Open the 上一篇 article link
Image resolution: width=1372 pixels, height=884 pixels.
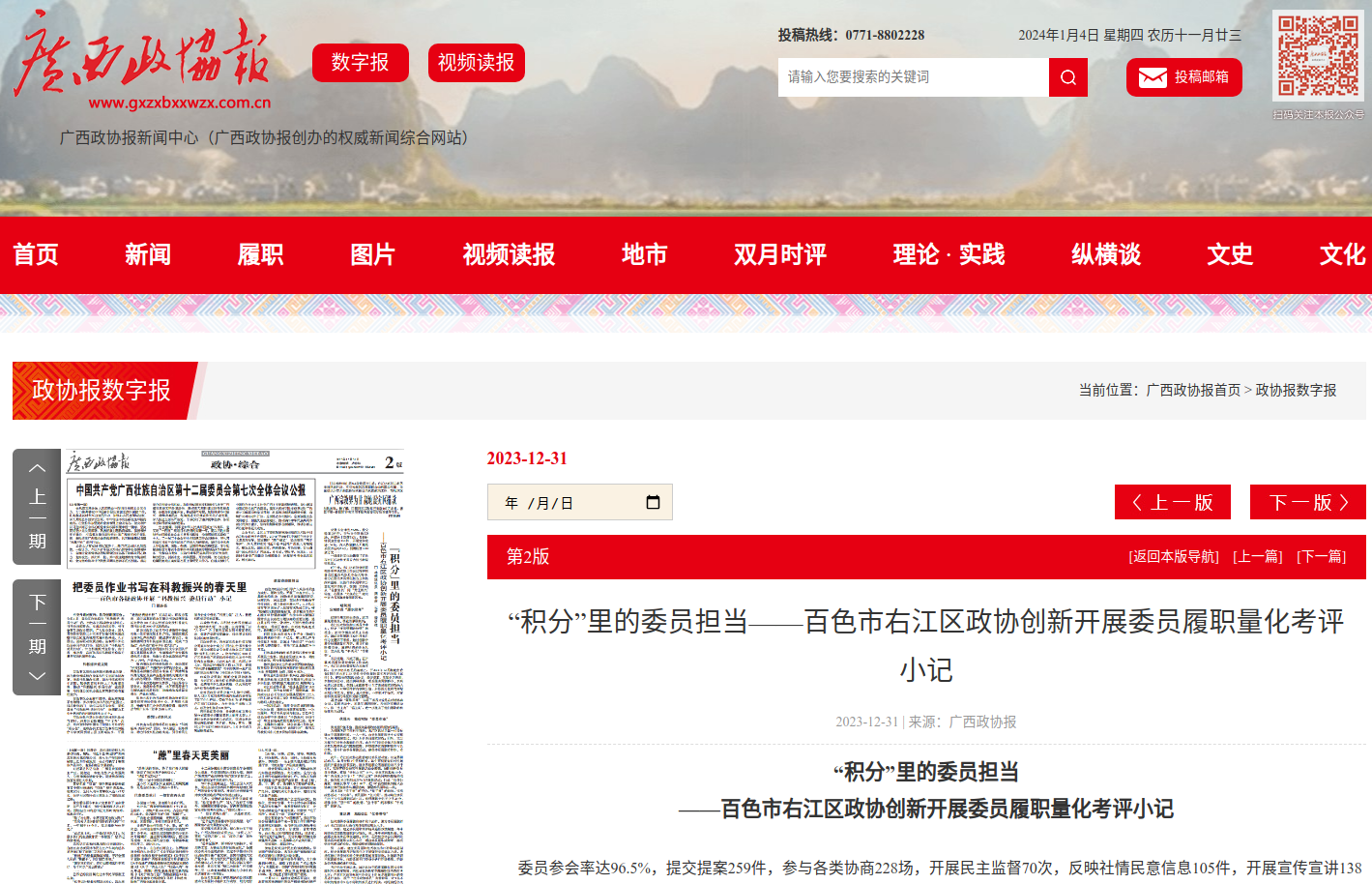(x=1257, y=557)
